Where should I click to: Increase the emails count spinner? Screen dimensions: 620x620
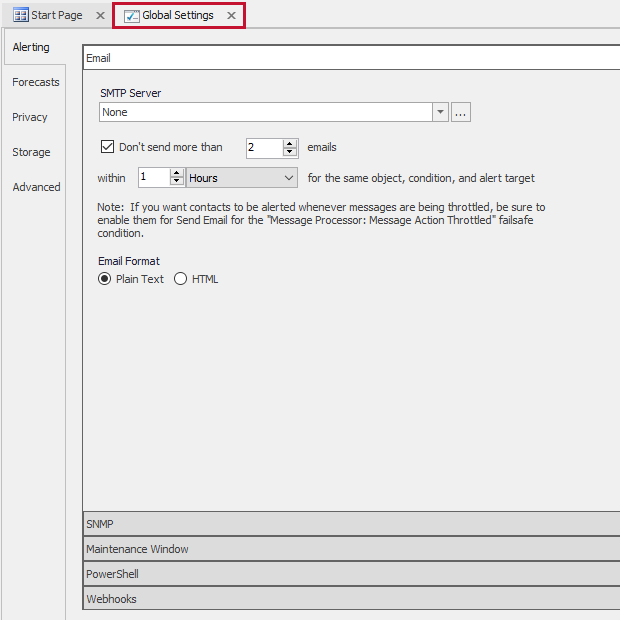tap(290, 144)
